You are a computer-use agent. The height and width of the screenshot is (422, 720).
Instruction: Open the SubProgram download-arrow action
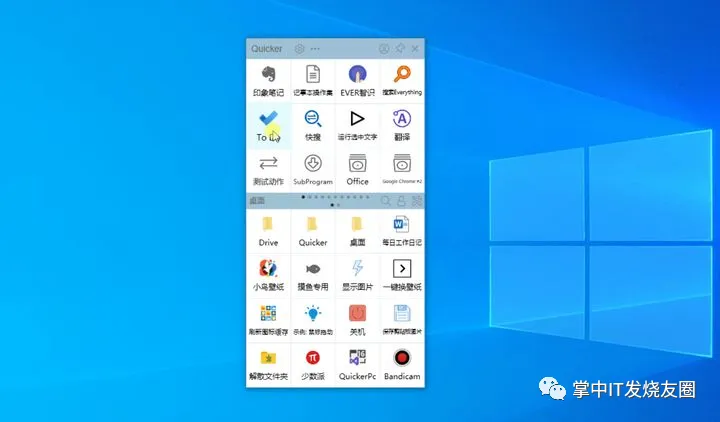coord(313,170)
